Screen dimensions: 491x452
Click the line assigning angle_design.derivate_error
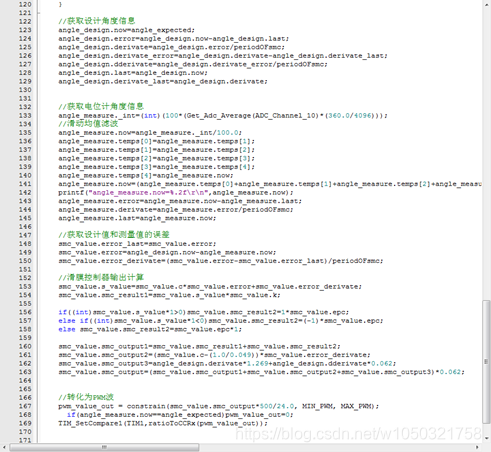(x=223, y=56)
